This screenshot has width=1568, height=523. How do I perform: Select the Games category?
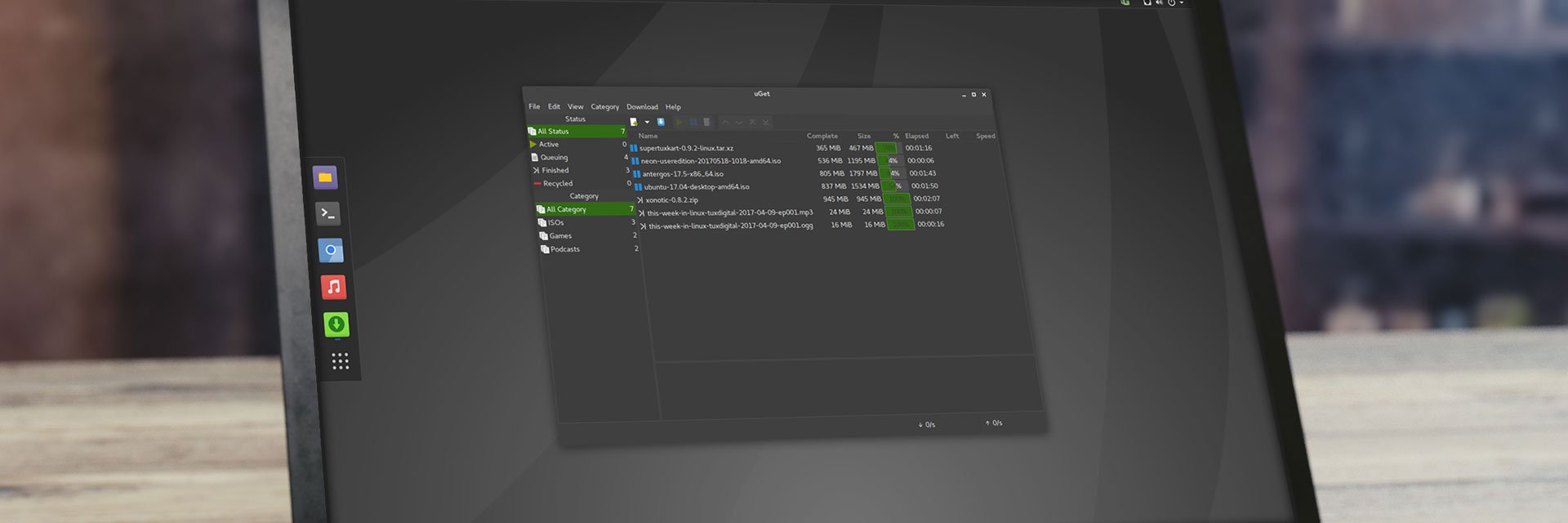pyautogui.click(x=588, y=235)
